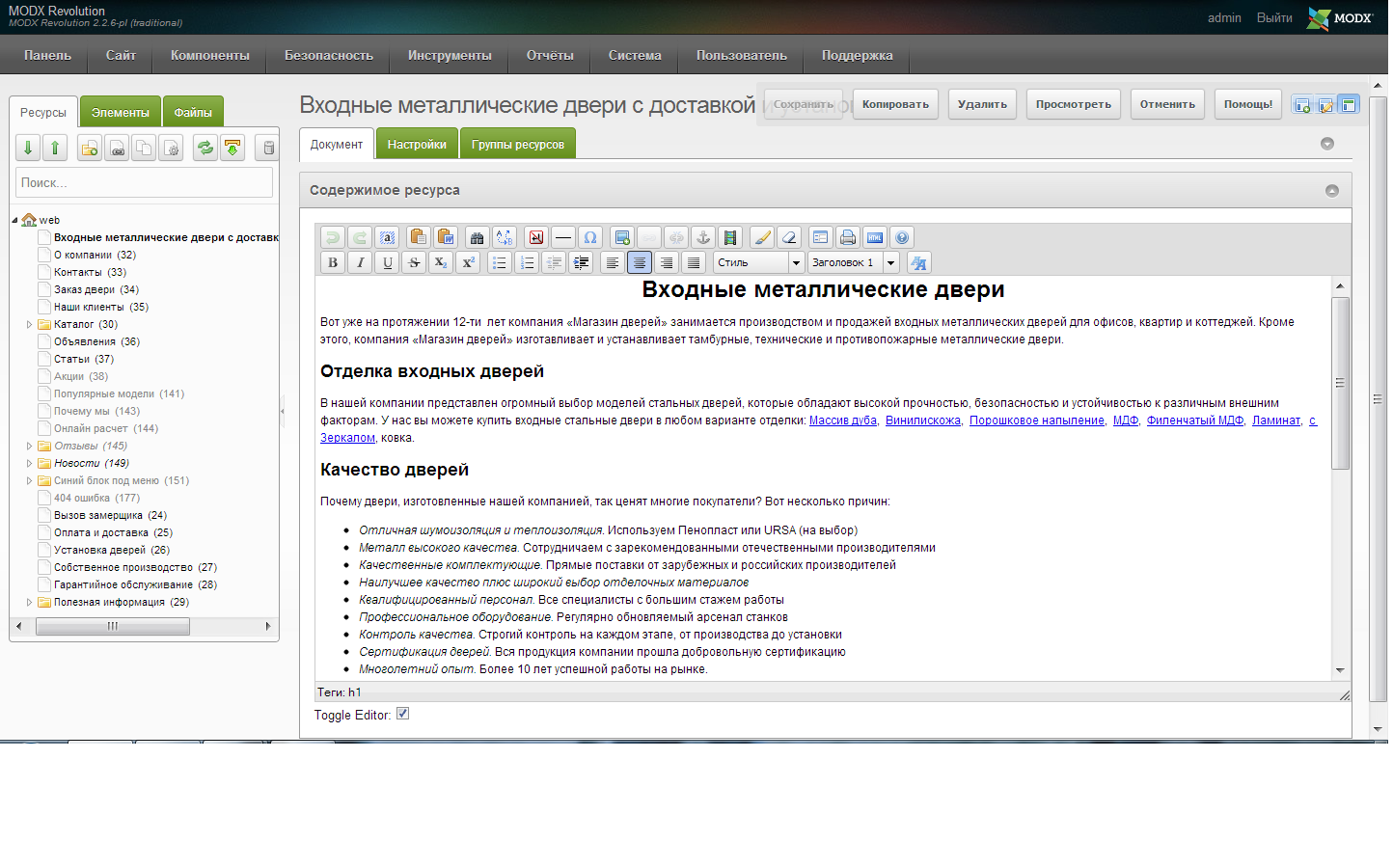Toggle bold formatting
1393x868 pixels.
pos(333,262)
